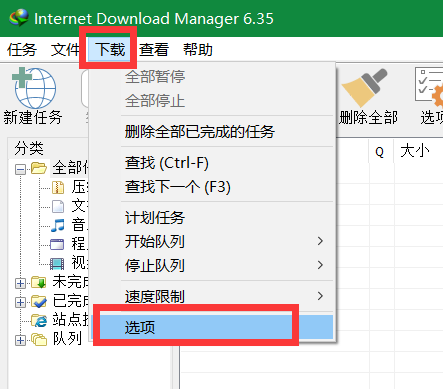This screenshot has width=443, height=389.
Task: Select the site grabber IE folder icon
Action: [x=39, y=320]
